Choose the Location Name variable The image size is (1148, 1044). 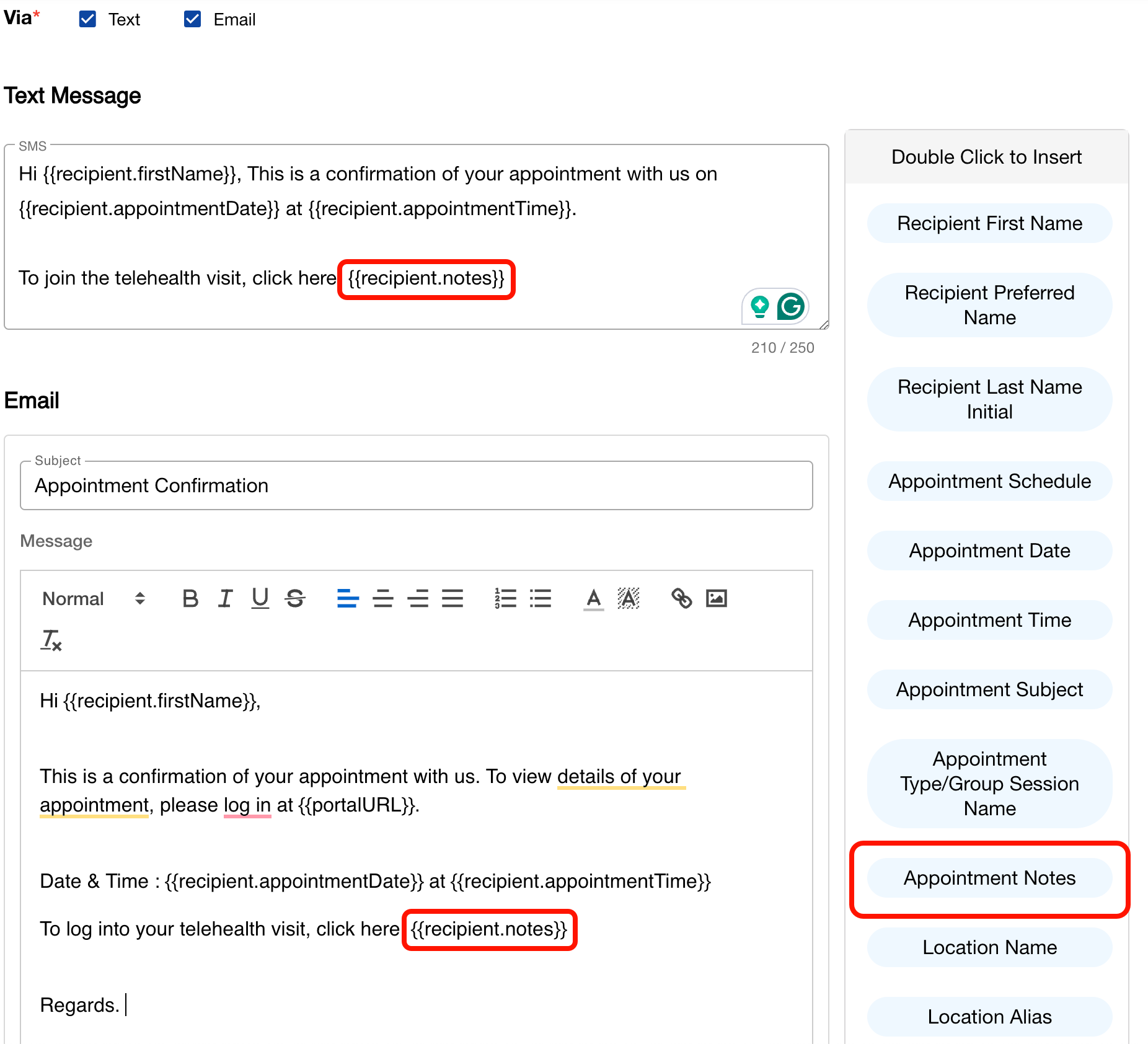989,947
